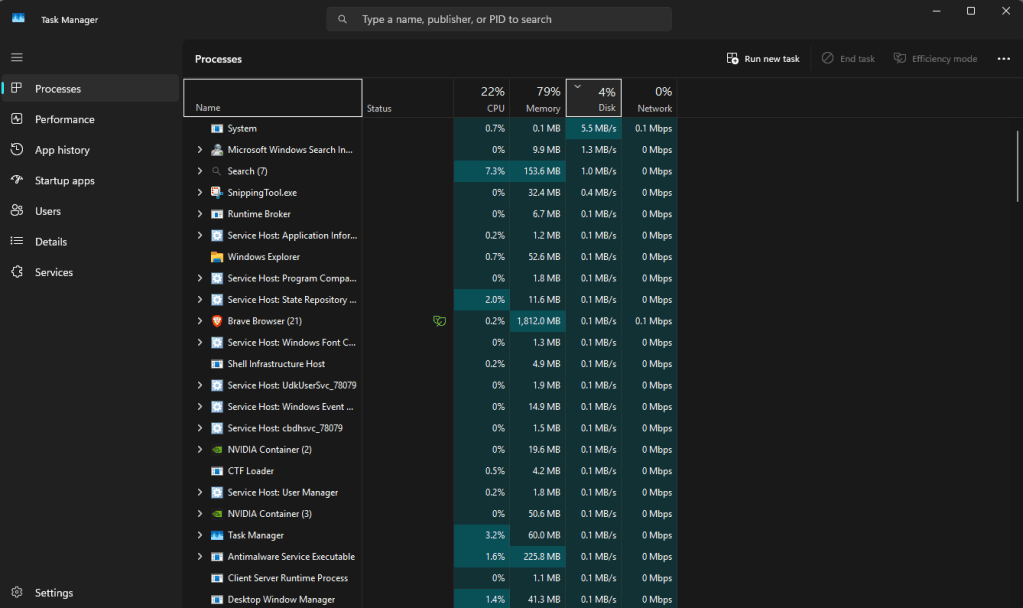Click the Users people icon
Viewport: 1023px width, 608px height.
[17, 210]
